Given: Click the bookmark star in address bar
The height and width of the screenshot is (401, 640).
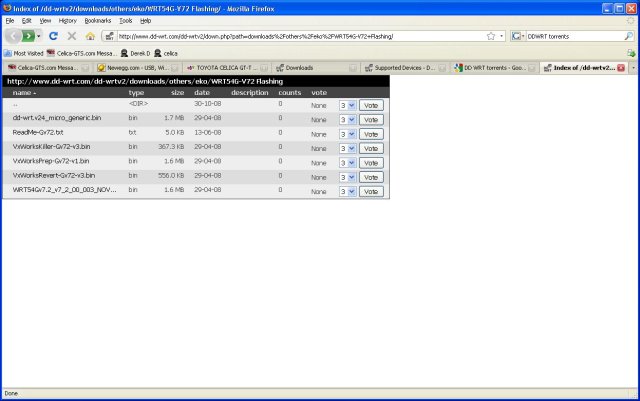Looking at the screenshot, I should pos(490,36).
